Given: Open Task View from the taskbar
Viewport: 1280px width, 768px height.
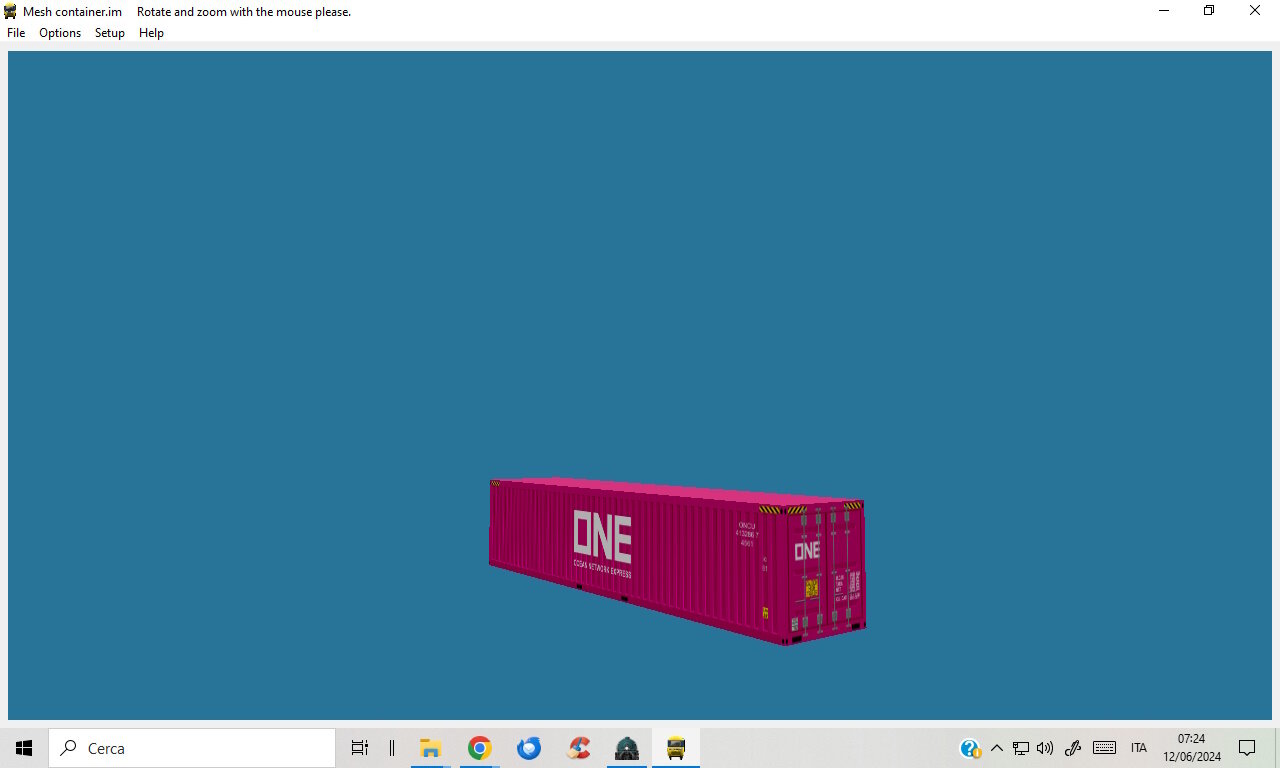Looking at the screenshot, I should click(x=360, y=748).
